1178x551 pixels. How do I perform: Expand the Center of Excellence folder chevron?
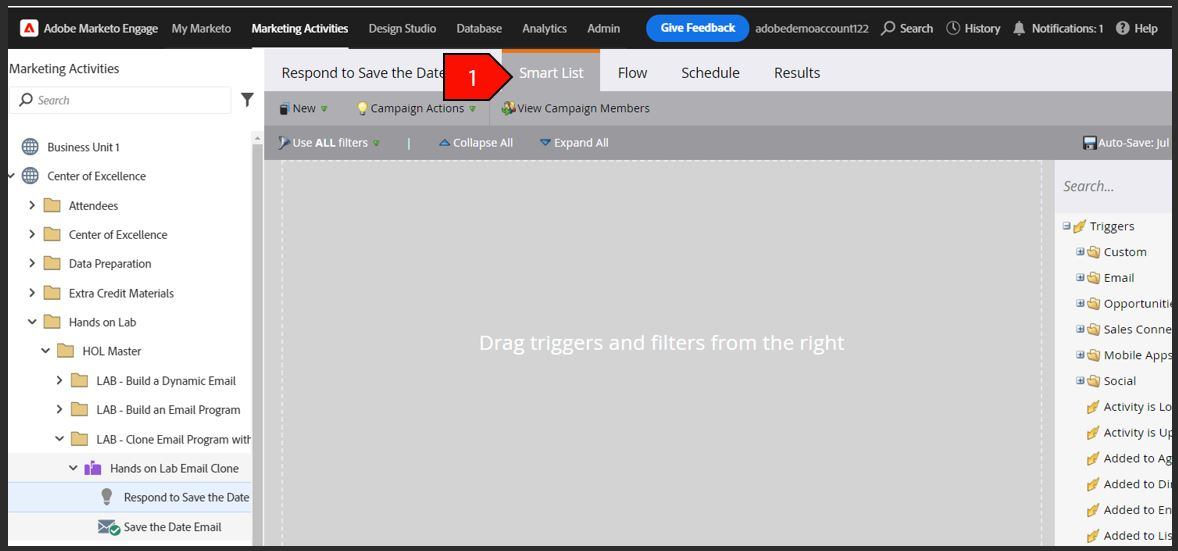coord(32,235)
